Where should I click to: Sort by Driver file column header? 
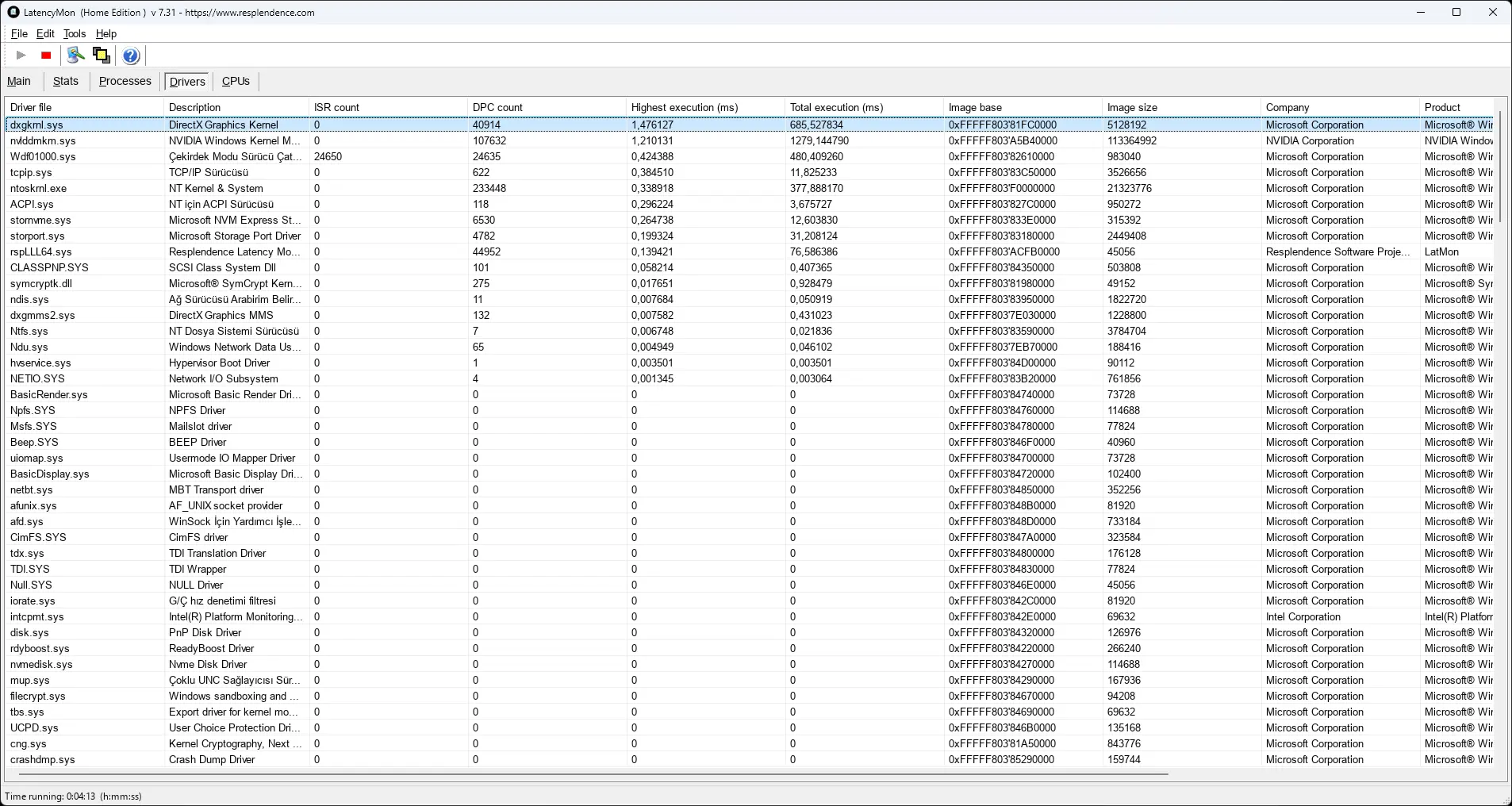click(x=84, y=107)
